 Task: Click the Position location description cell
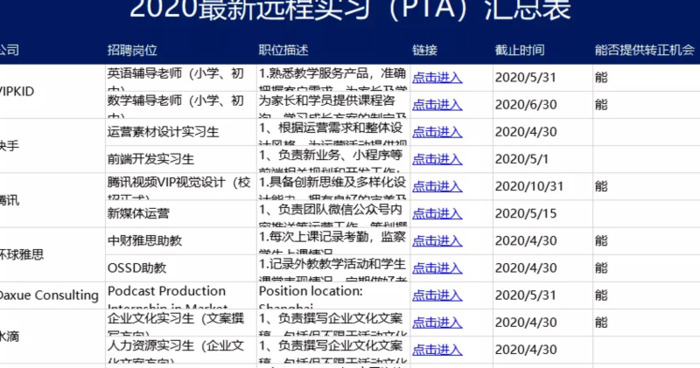tap(333, 296)
